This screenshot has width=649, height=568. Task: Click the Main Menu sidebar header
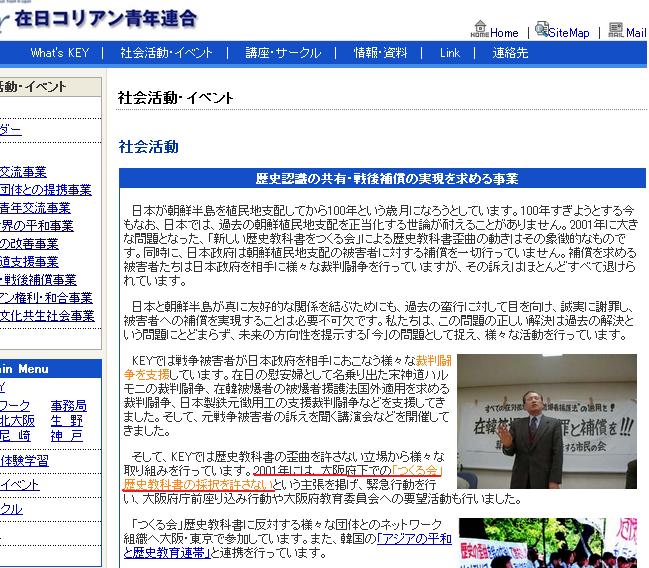point(50,368)
